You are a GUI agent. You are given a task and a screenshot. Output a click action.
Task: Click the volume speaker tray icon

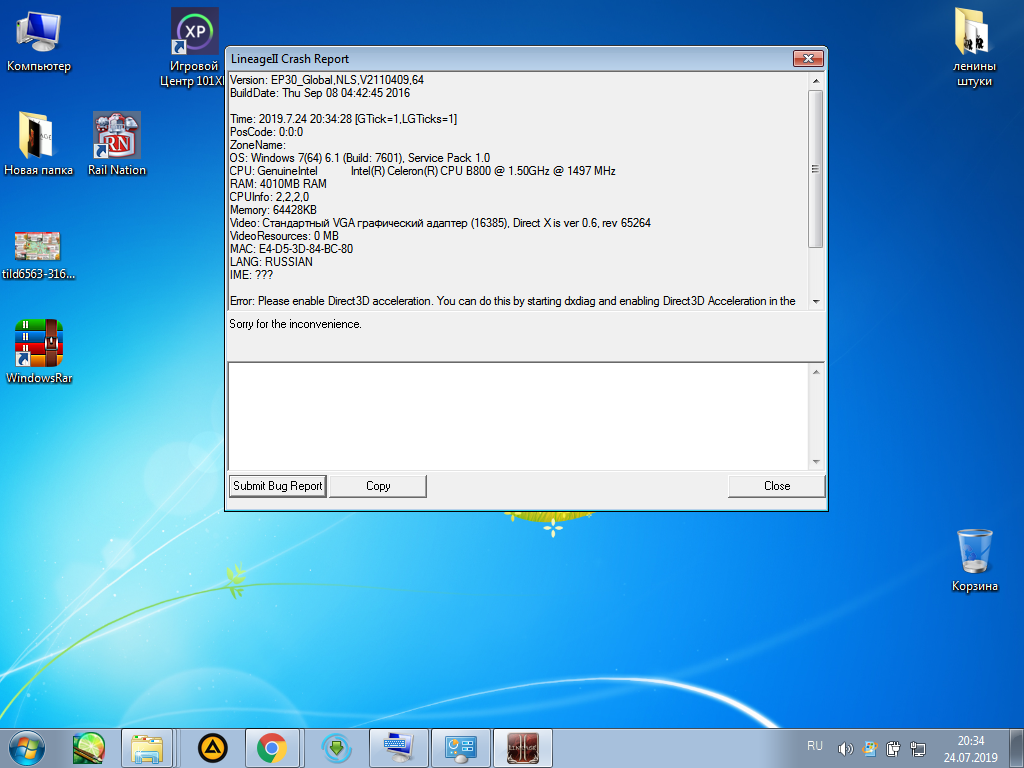[845, 748]
